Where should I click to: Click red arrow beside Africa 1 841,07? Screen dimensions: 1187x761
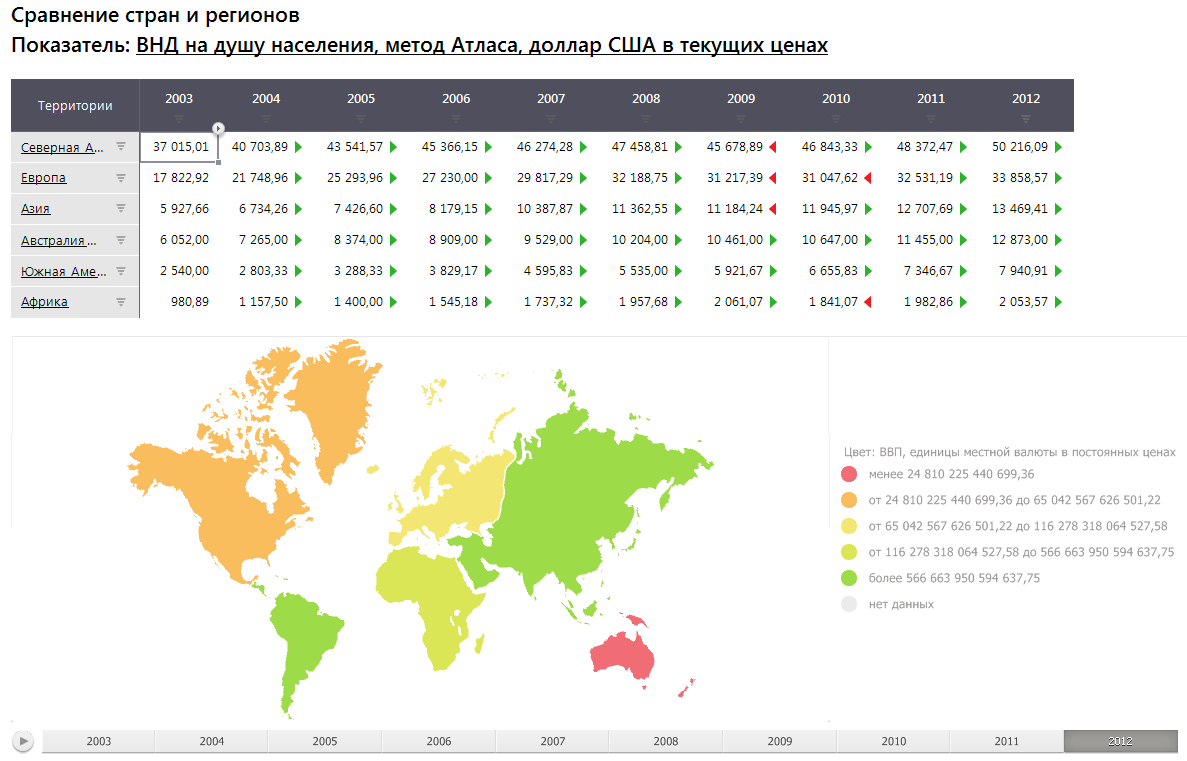pos(868,301)
